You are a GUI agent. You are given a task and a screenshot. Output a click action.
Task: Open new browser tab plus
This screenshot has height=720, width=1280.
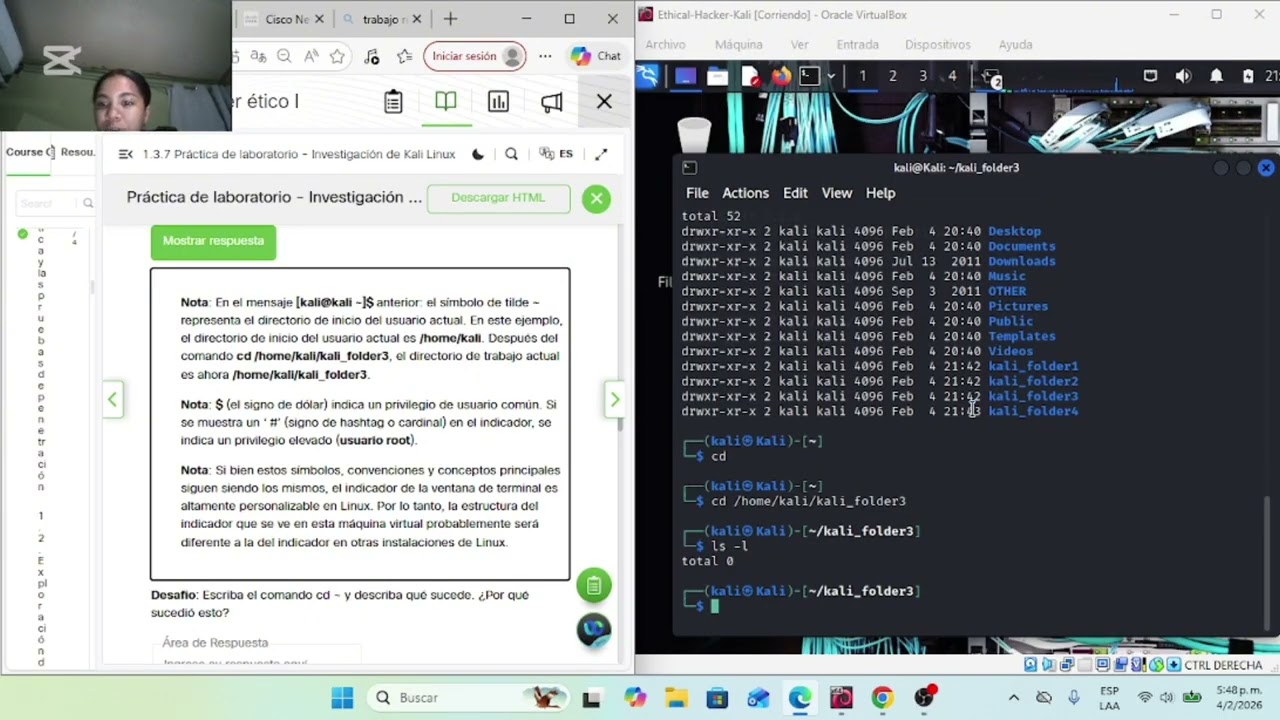coord(450,19)
